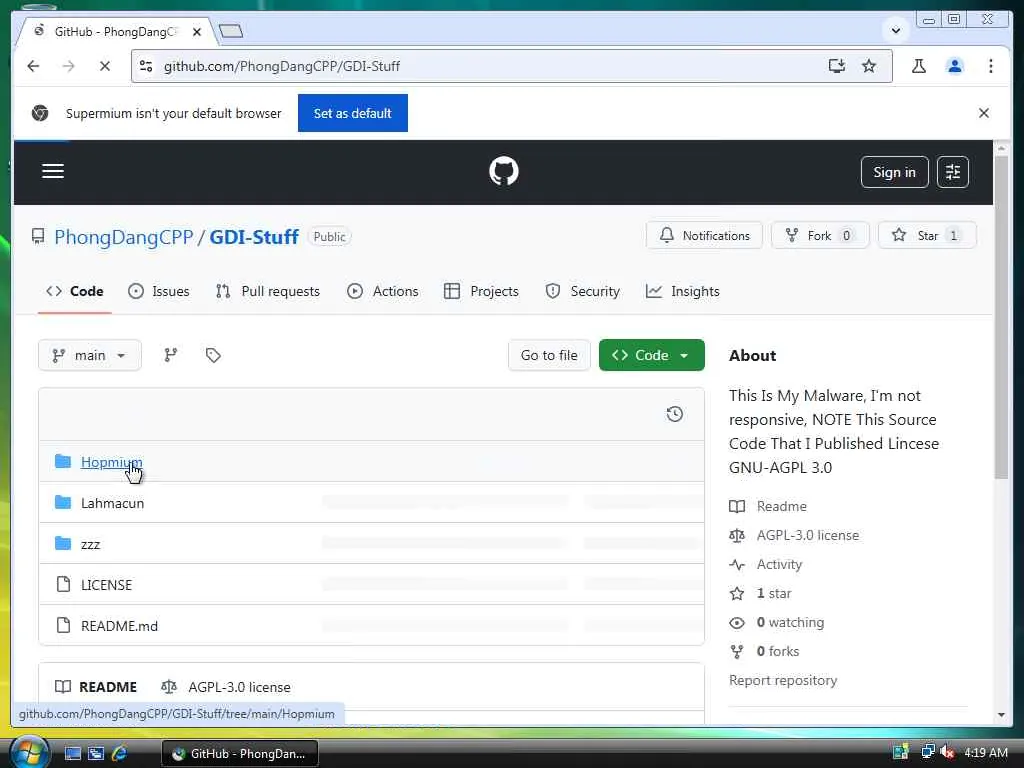The width and height of the screenshot is (1024, 768).
Task: Click the GitHub taskbar window button
Action: point(240,754)
